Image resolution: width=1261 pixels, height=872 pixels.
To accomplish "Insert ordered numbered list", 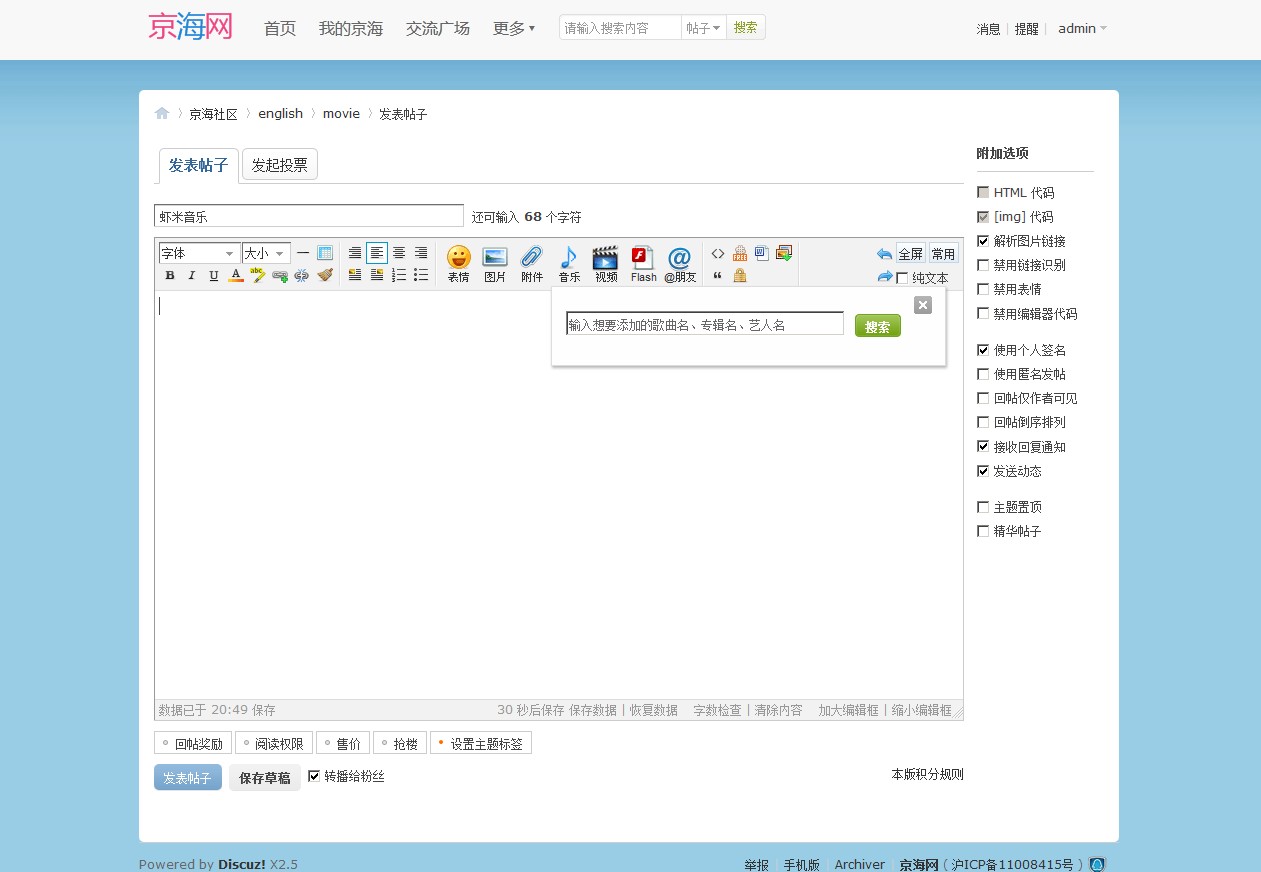I will coord(399,275).
